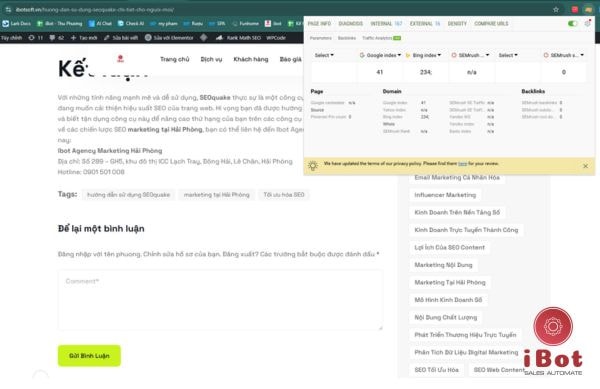600x389 pixels.
Task: Expand the Google index dropdown
Action: pyautogui.click(x=380, y=55)
